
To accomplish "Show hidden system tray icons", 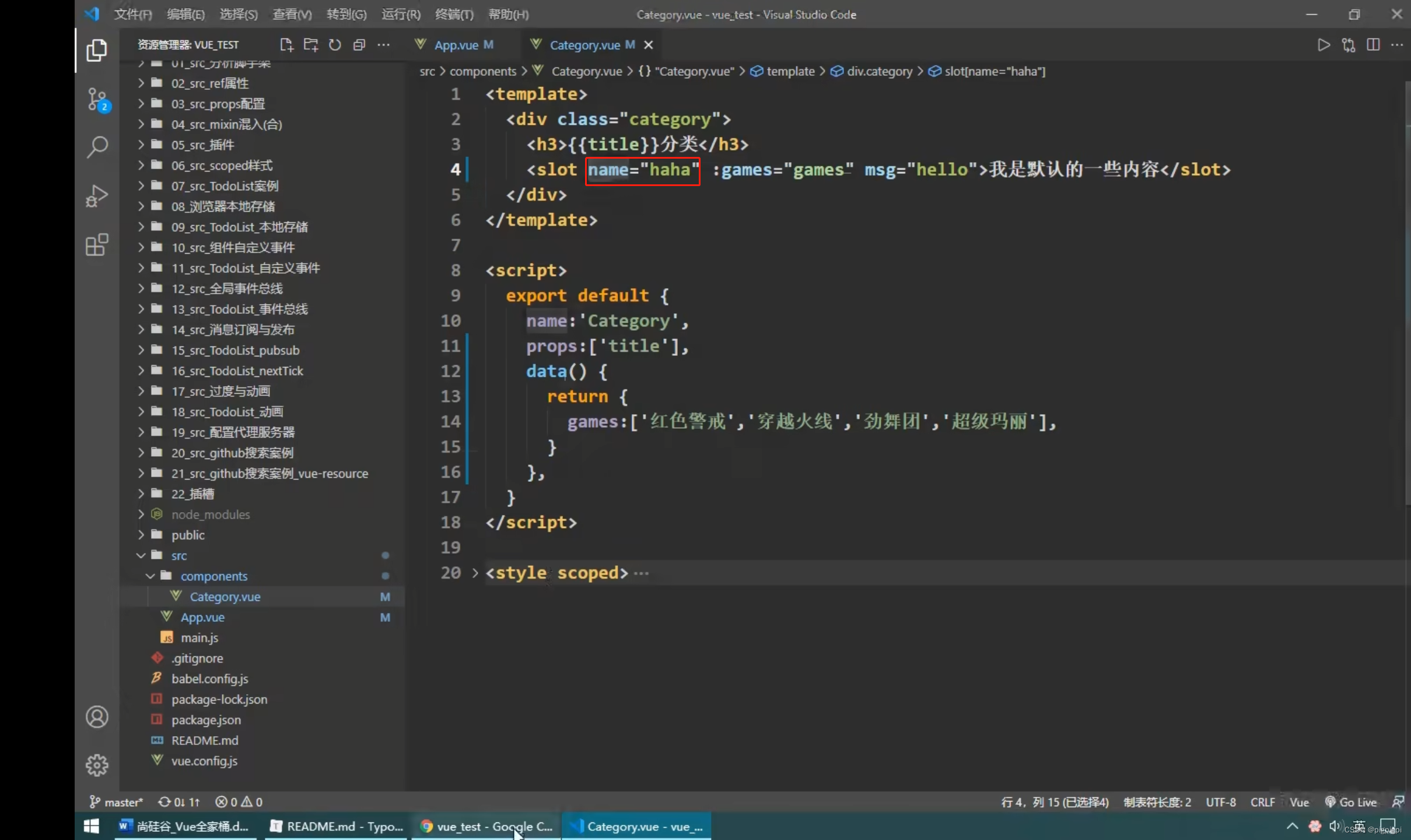I will coord(1292,826).
